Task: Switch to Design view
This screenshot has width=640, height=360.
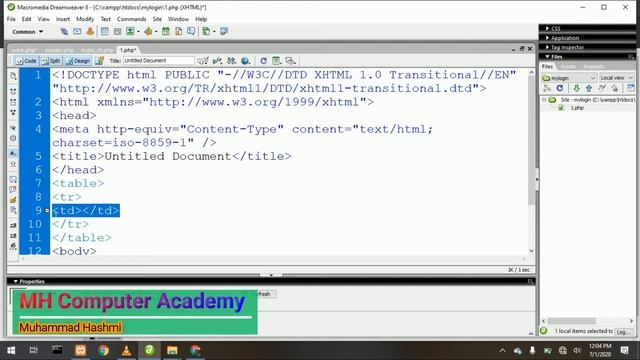Action: click(78, 61)
